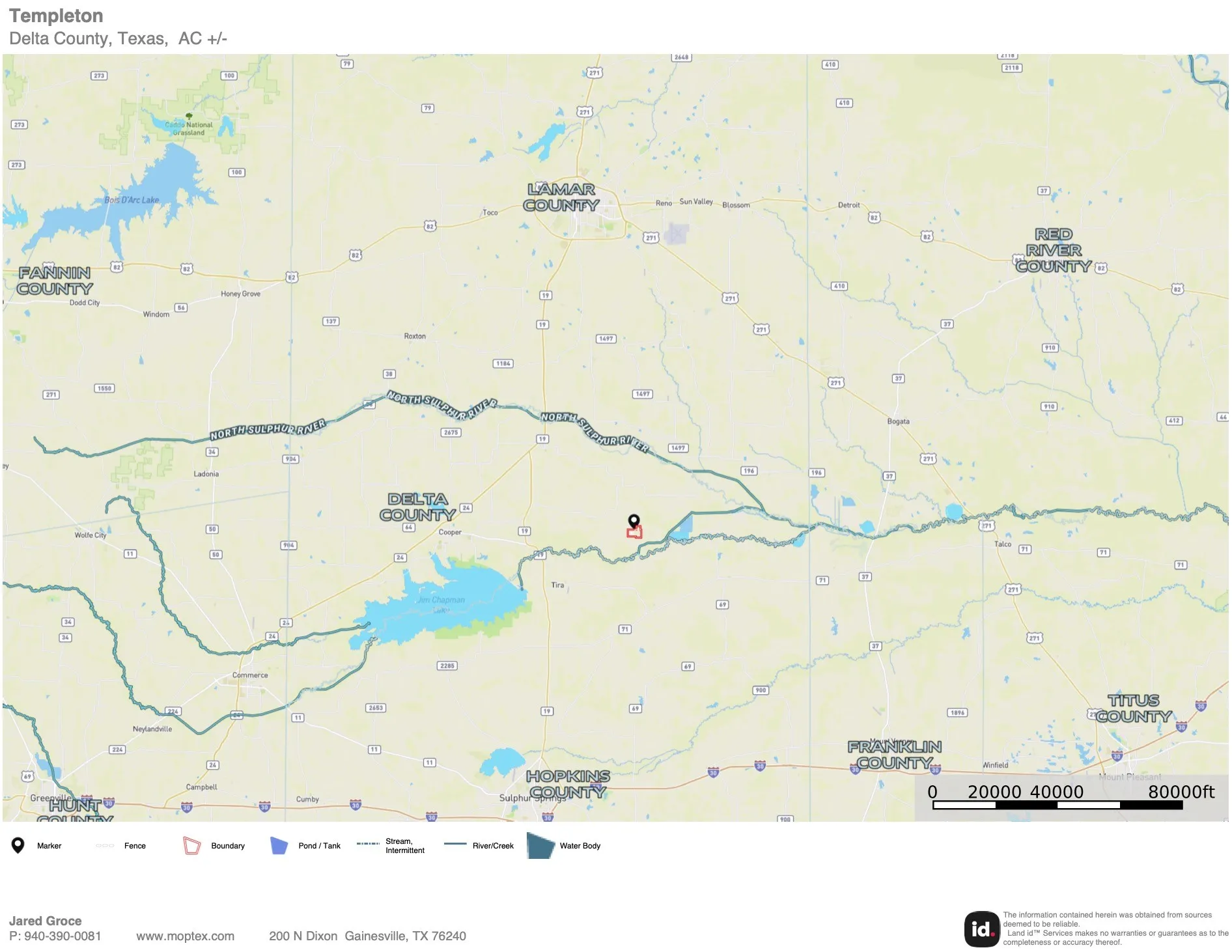1232x952 pixels.
Task: Click the Stream, Intermittent dashed line symbol
Action: click(368, 844)
